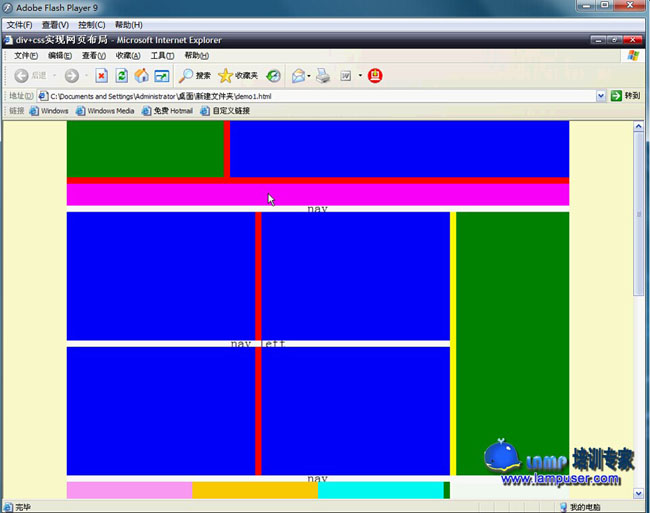
Task: Go to the Home page icon
Action: coord(141,76)
